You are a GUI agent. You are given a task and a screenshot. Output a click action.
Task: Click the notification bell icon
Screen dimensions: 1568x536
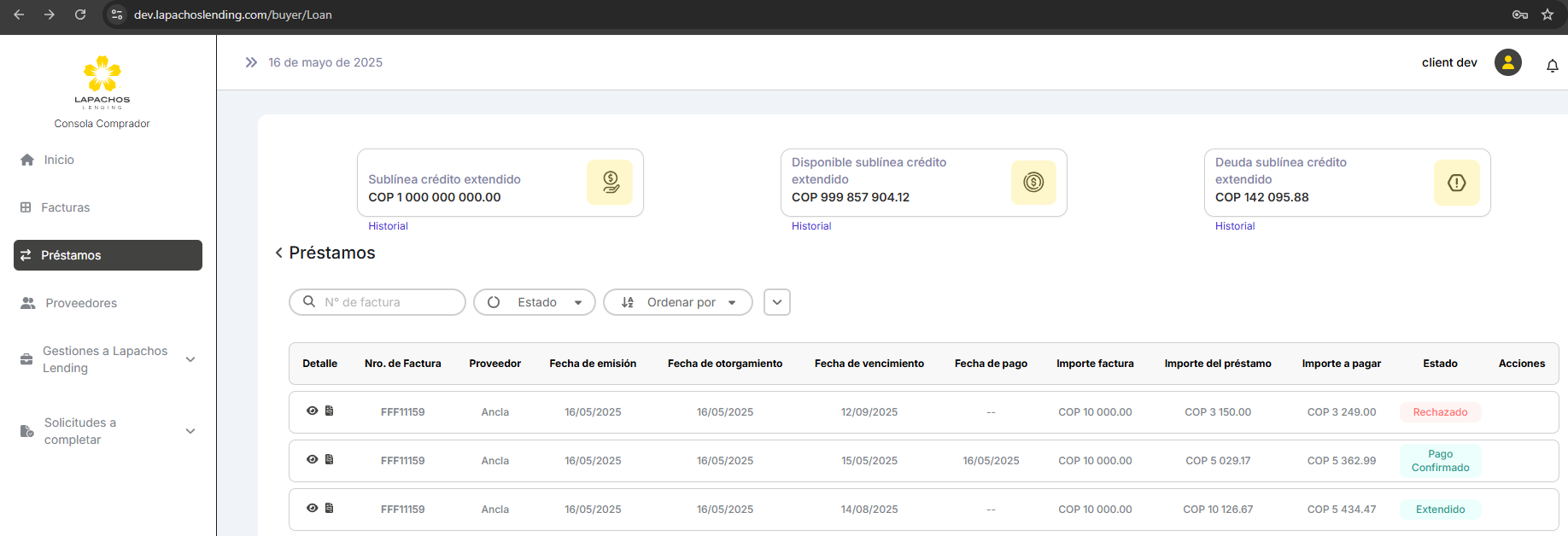click(1552, 66)
